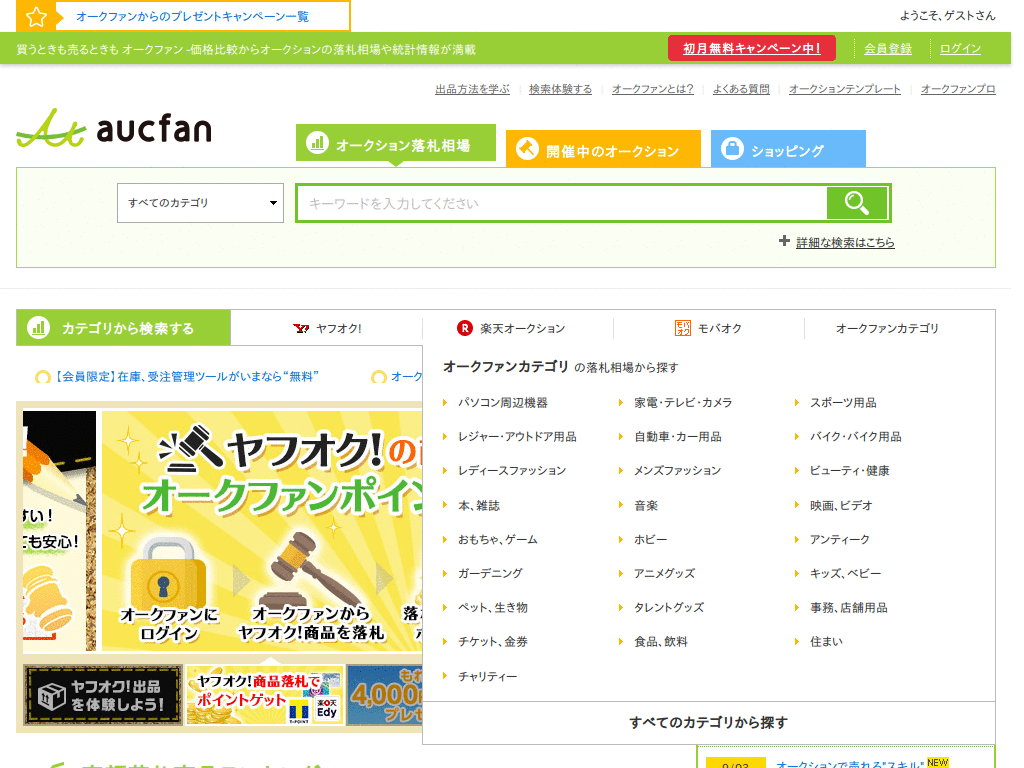Switch to the オークション落札相場 tab
This screenshot has height=768, width=1024.
coord(396,143)
